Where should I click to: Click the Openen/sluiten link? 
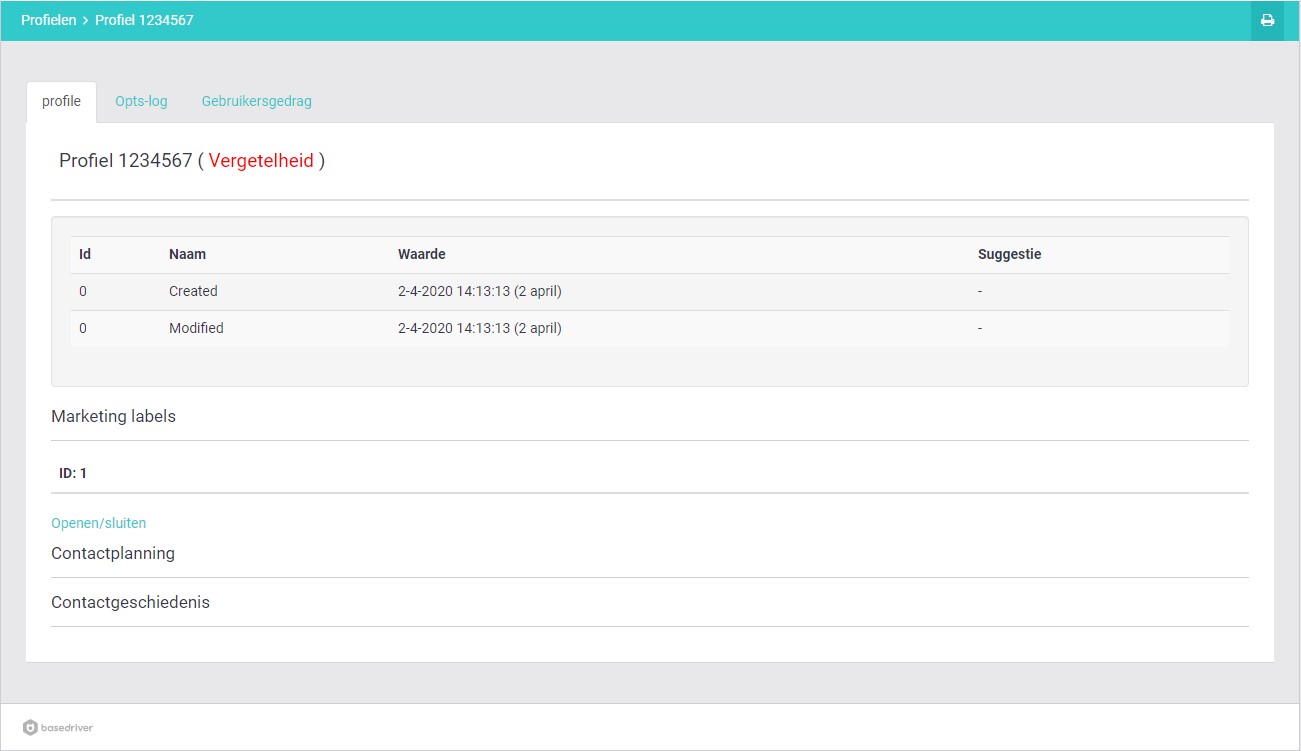[x=99, y=523]
